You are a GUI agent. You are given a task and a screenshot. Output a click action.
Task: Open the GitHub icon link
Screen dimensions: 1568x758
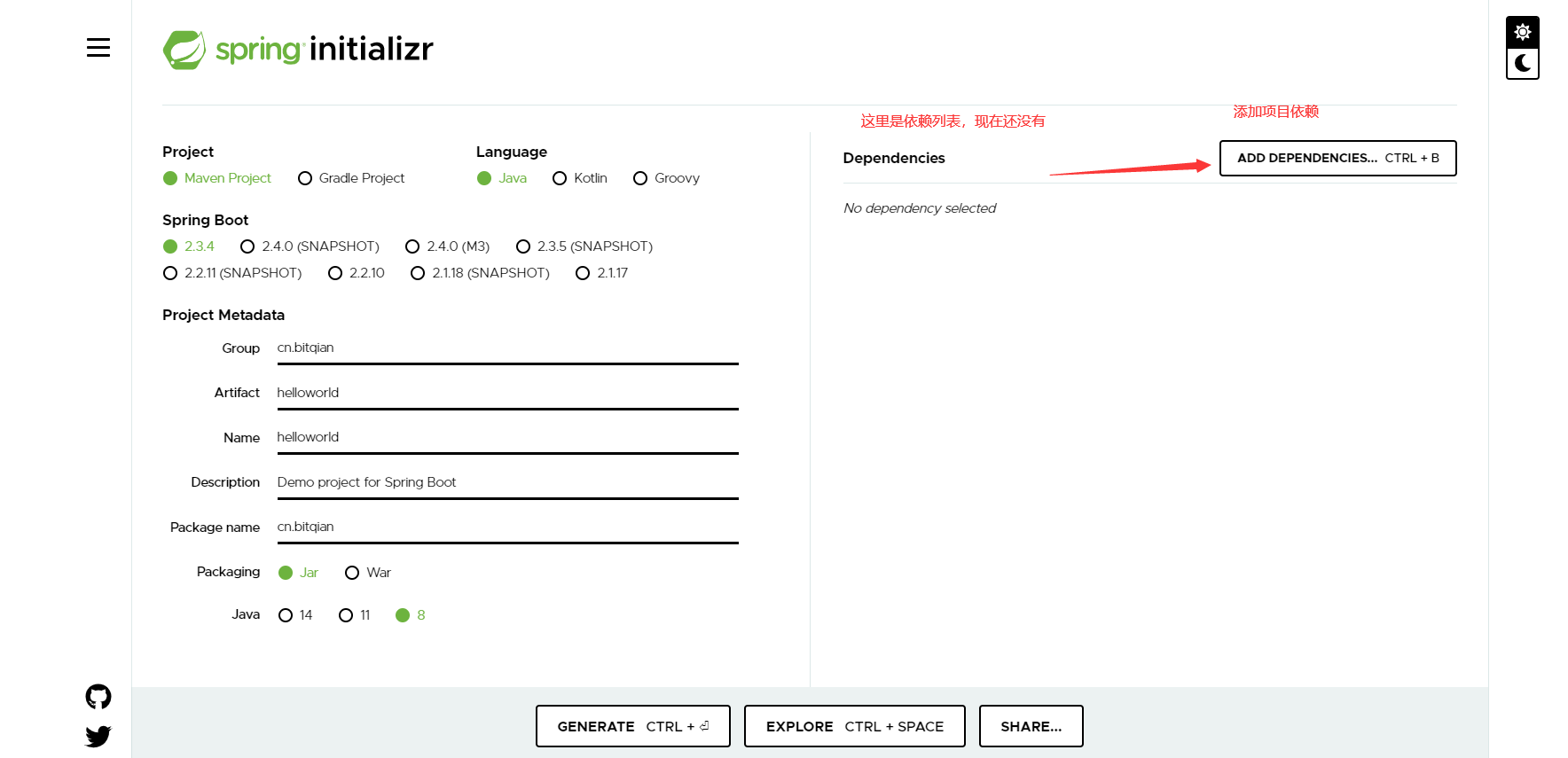click(x=98, y=697)
